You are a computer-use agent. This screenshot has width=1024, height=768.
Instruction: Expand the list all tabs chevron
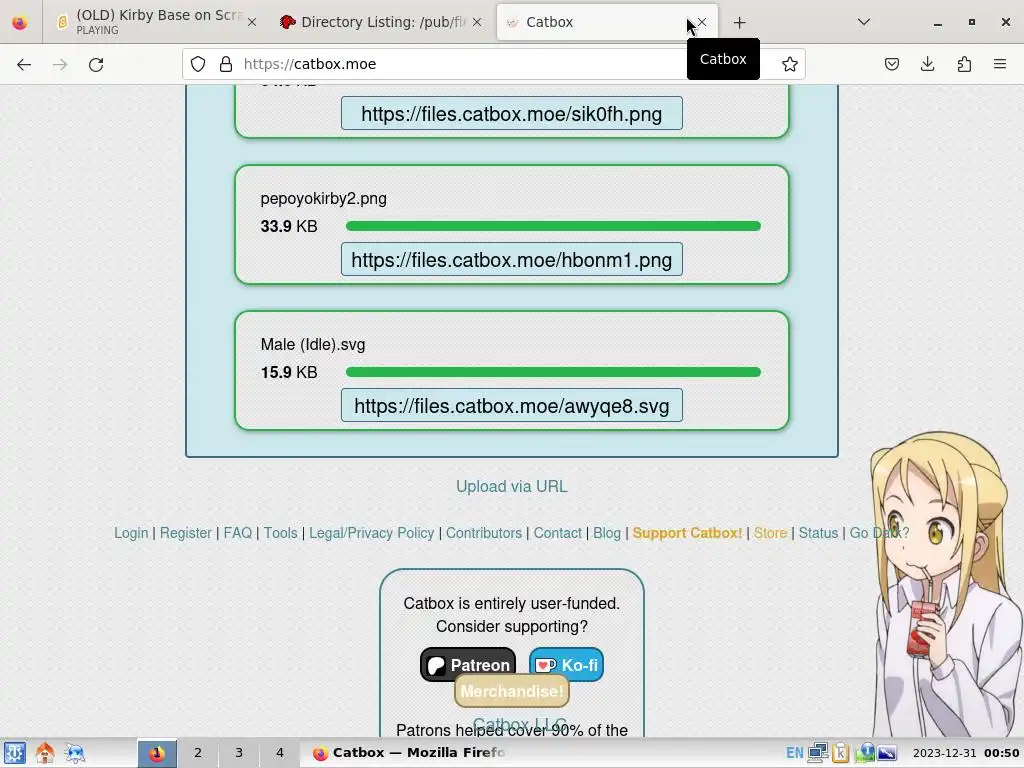[x=863, y=22]
